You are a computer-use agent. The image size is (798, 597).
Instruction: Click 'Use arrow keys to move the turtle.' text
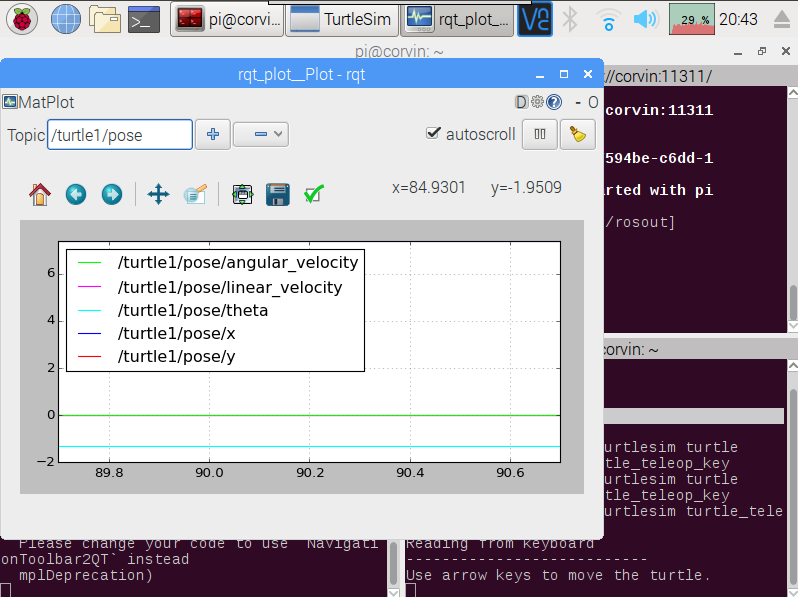tap(557, 575)
